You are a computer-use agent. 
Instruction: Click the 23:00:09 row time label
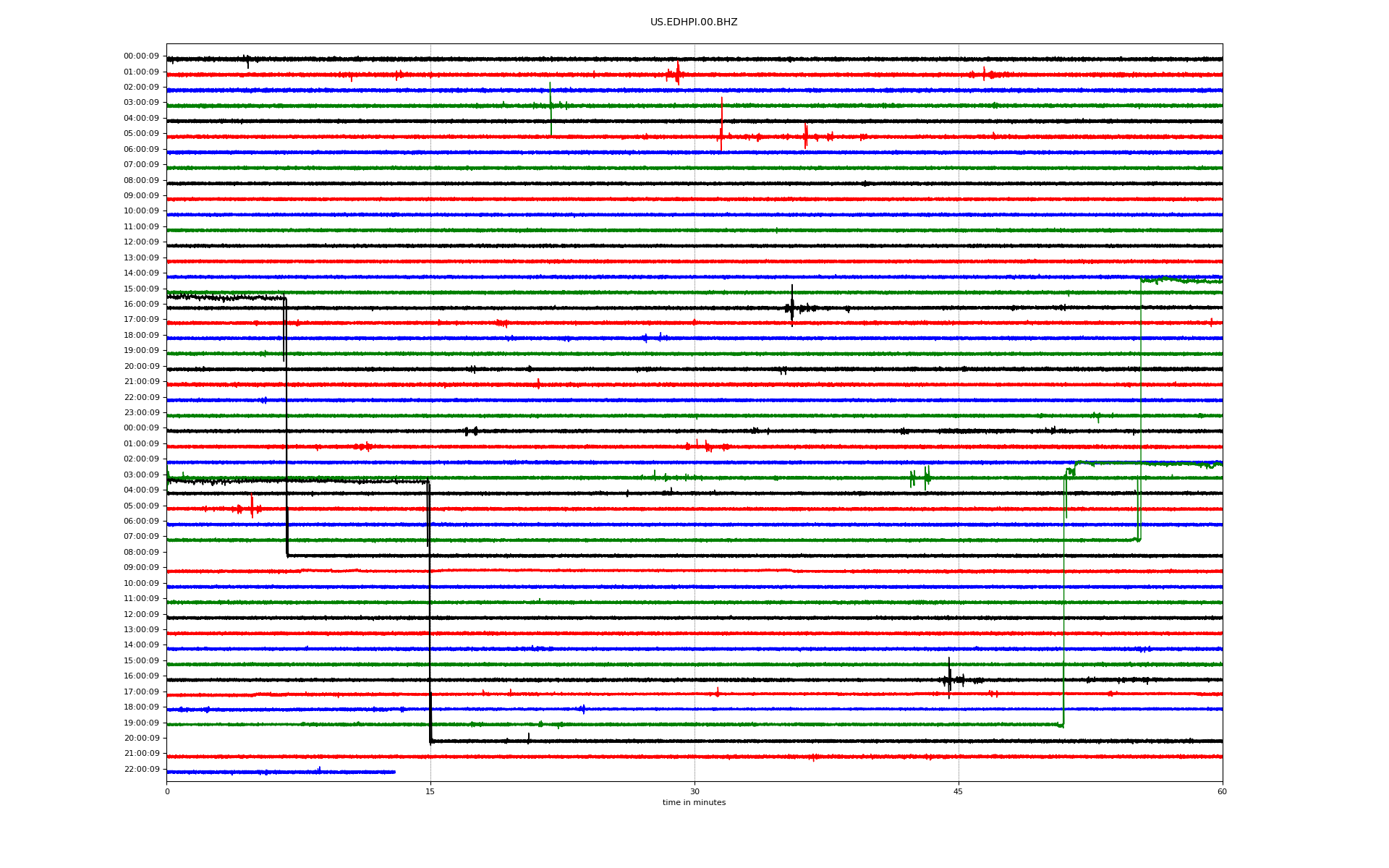[141, 413]
